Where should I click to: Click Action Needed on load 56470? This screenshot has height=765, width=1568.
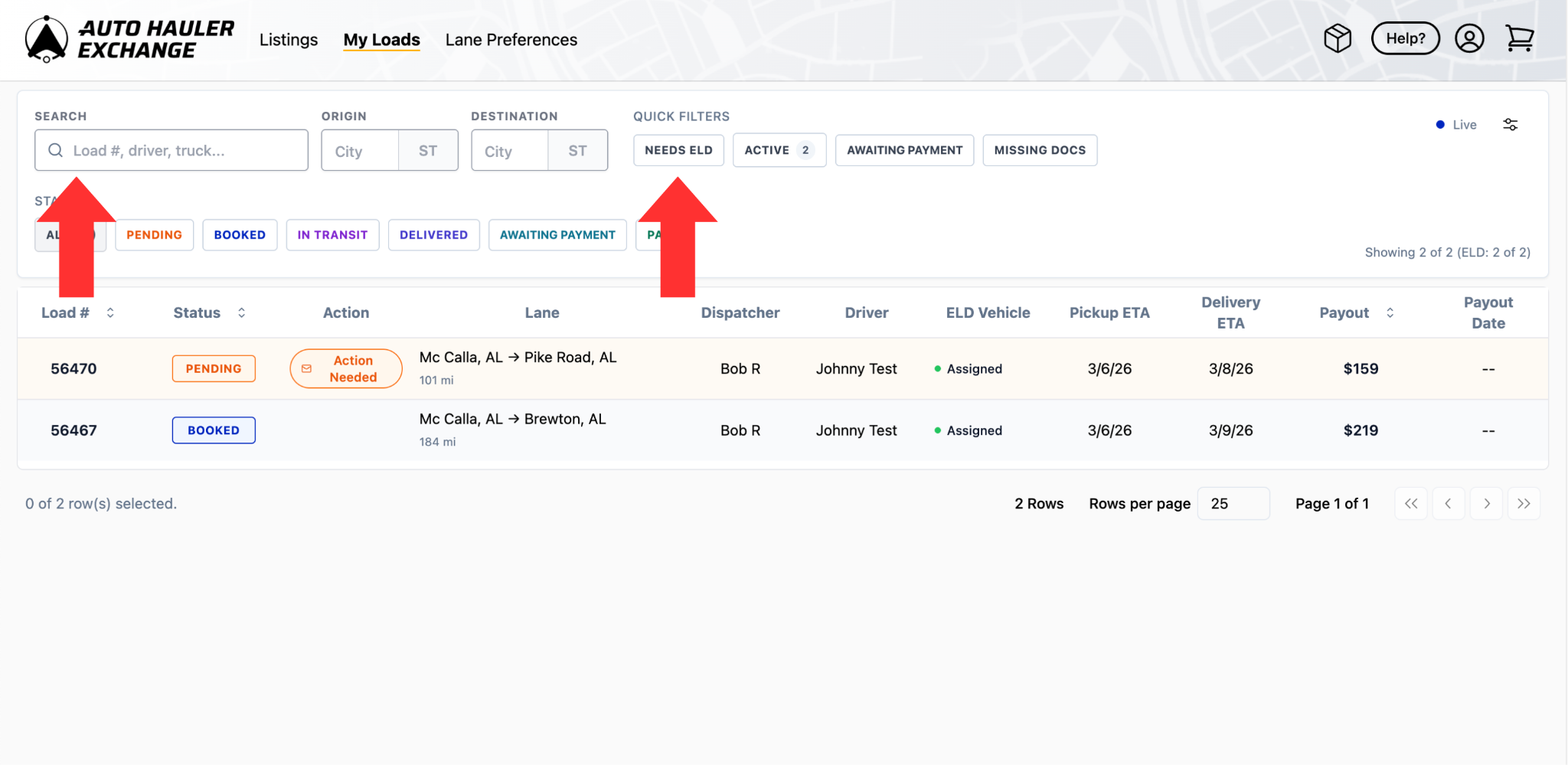[346, 369]
